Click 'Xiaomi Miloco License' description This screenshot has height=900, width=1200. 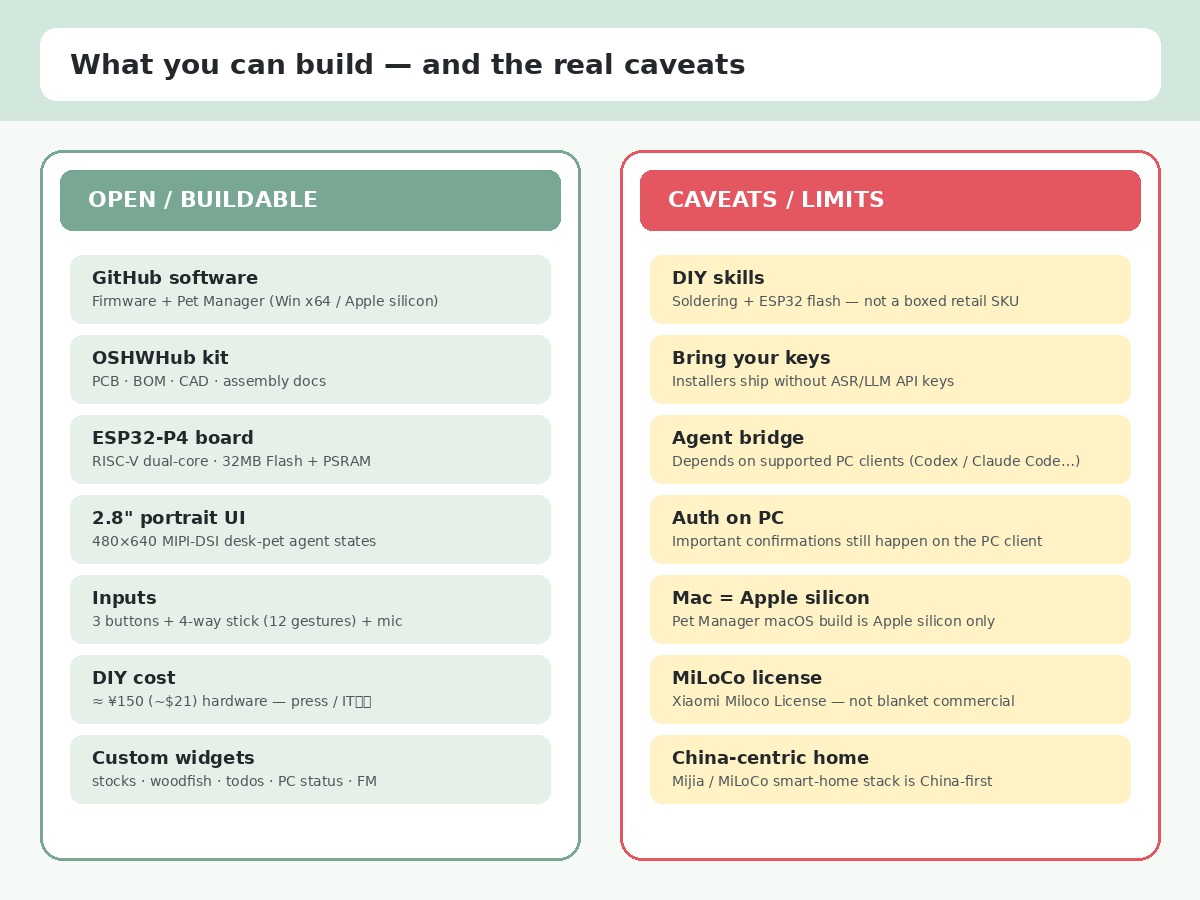[x=843, y=701]
